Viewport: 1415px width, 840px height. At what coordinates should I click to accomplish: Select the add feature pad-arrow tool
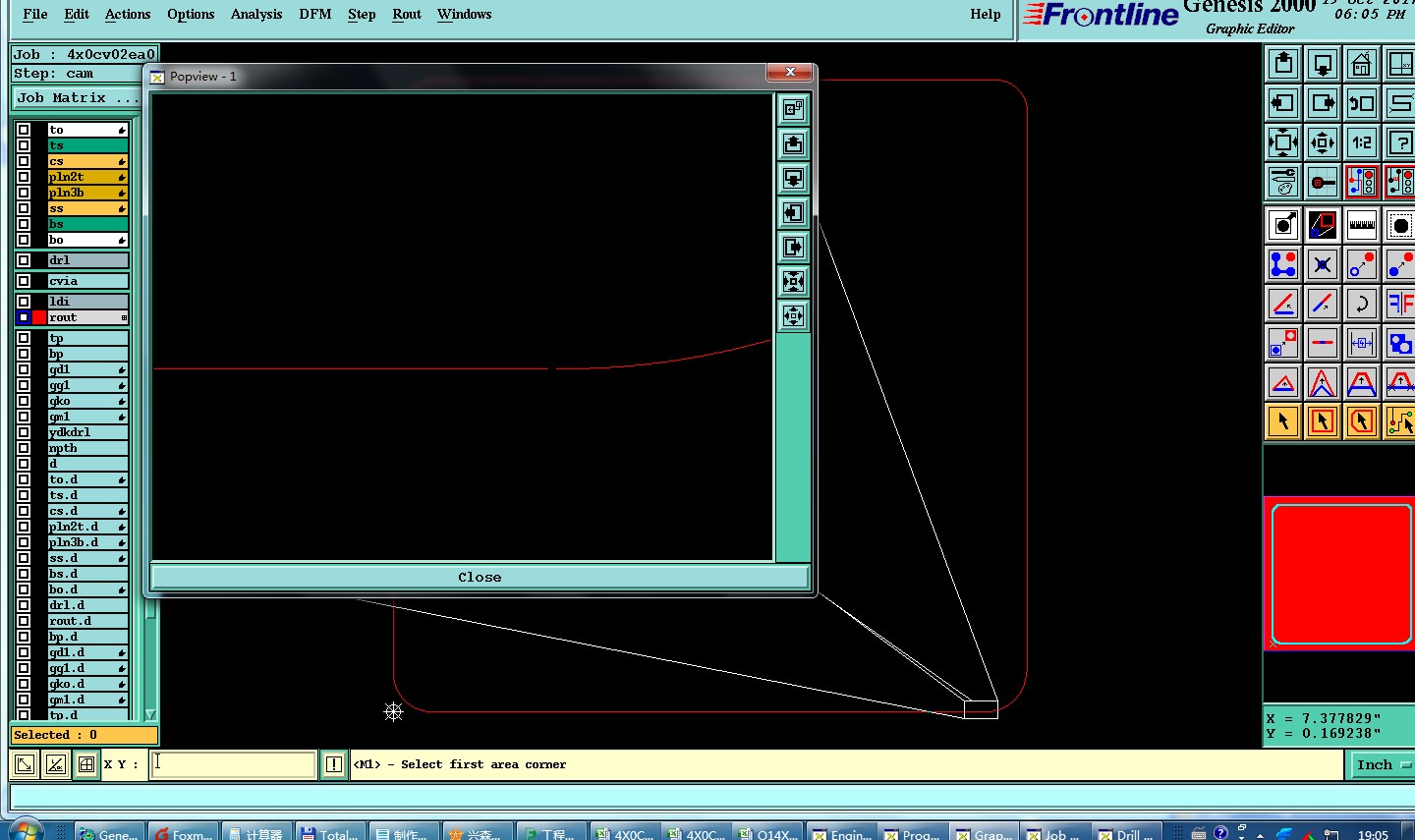(x=1283, y=225)
